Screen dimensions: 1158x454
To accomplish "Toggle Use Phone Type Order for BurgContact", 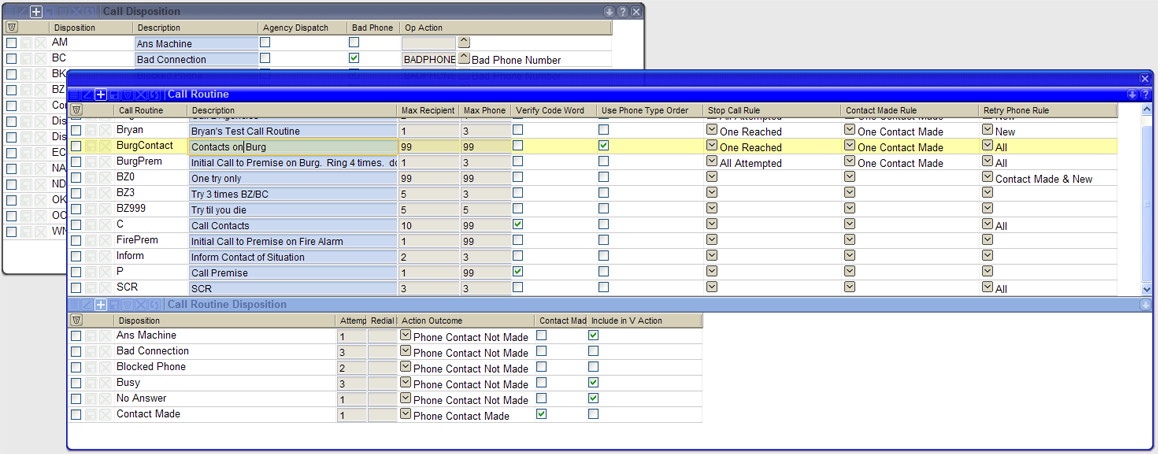I will 604,146.
